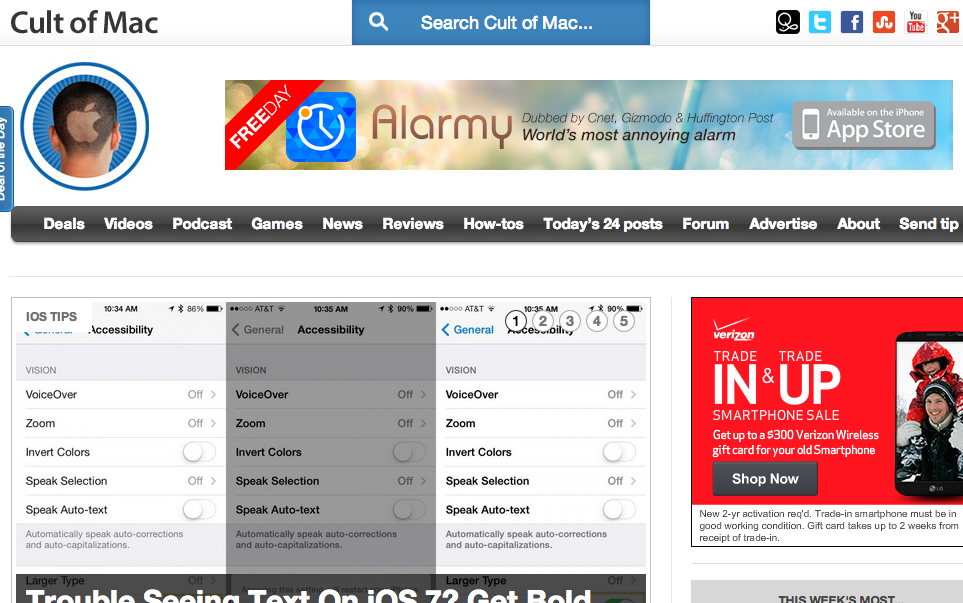Screen dimensions: 963x603
Task: Expand VoiceOver chevron in the blue-General screenshot
Action: coord(633,394)
